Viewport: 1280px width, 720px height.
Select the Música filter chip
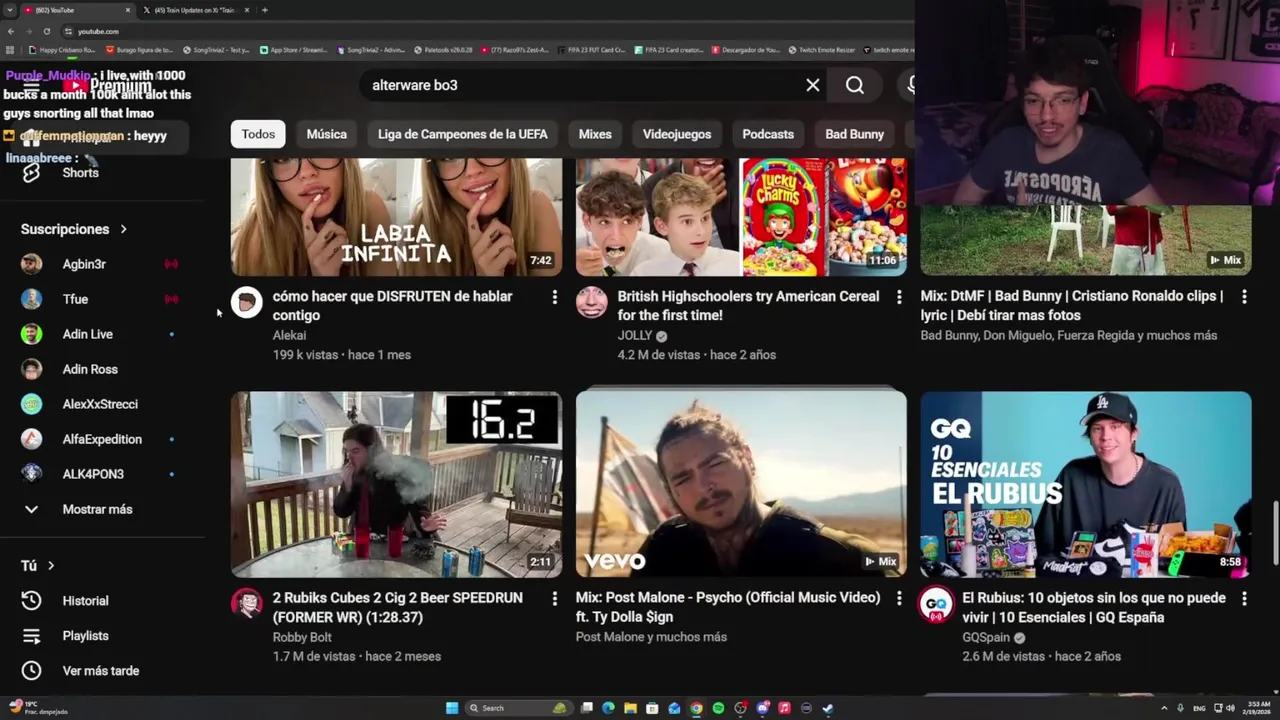tap(327, 134)
